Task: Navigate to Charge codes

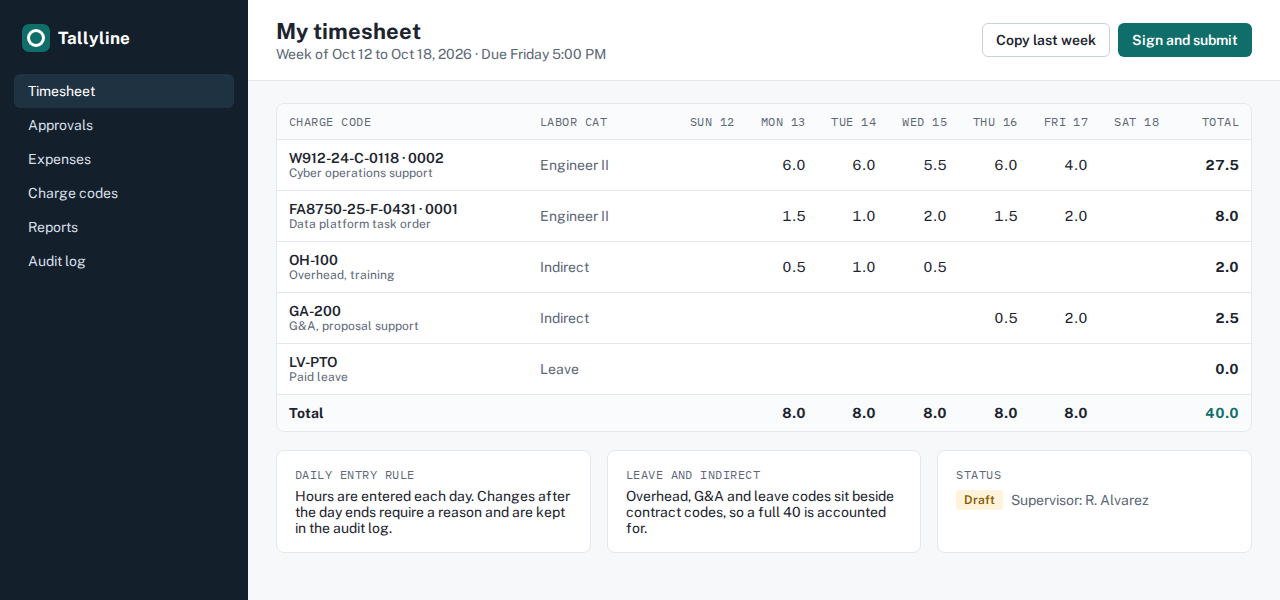Action: (124, 193)
